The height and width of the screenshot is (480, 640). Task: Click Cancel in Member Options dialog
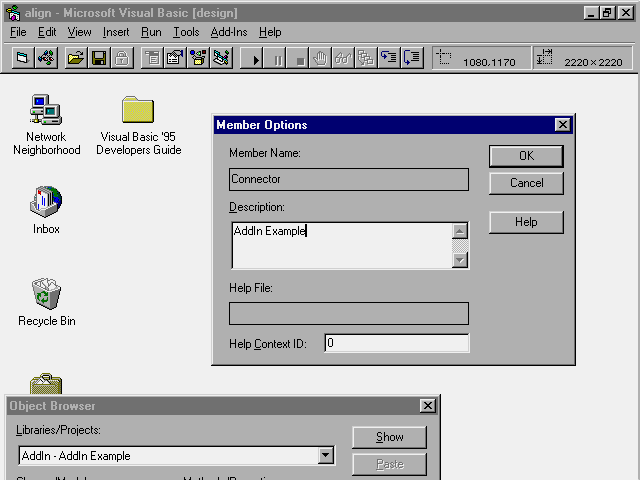coord(526,183)
